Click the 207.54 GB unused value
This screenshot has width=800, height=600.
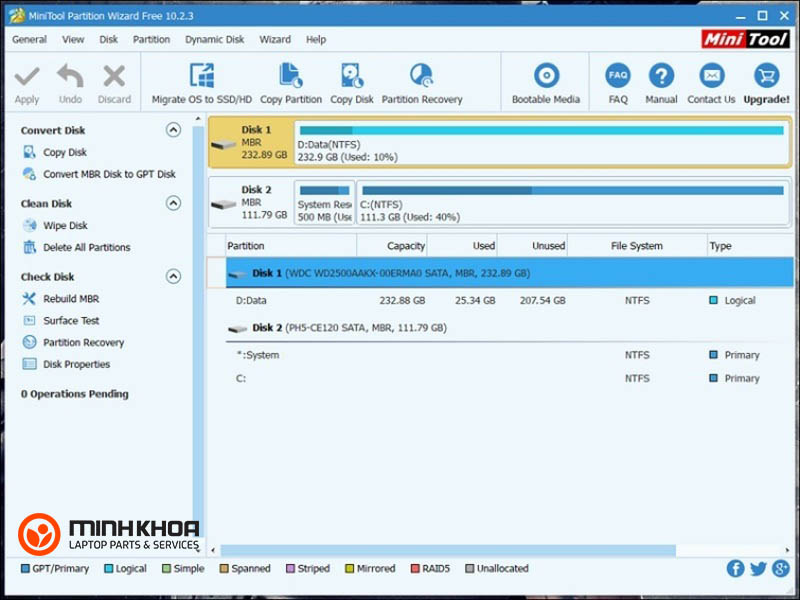pyautogui.click(x=542, y=301)
